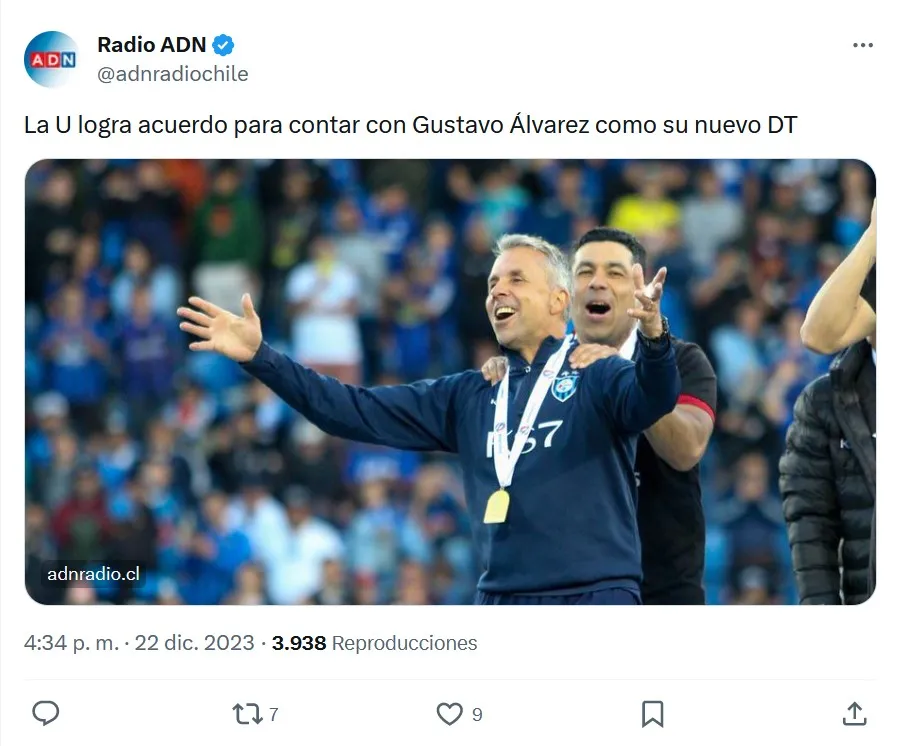Screen dimensions: 898x746
Task: Click the blue verified badge
Action: pyautogui.click(x=223, y=45)
